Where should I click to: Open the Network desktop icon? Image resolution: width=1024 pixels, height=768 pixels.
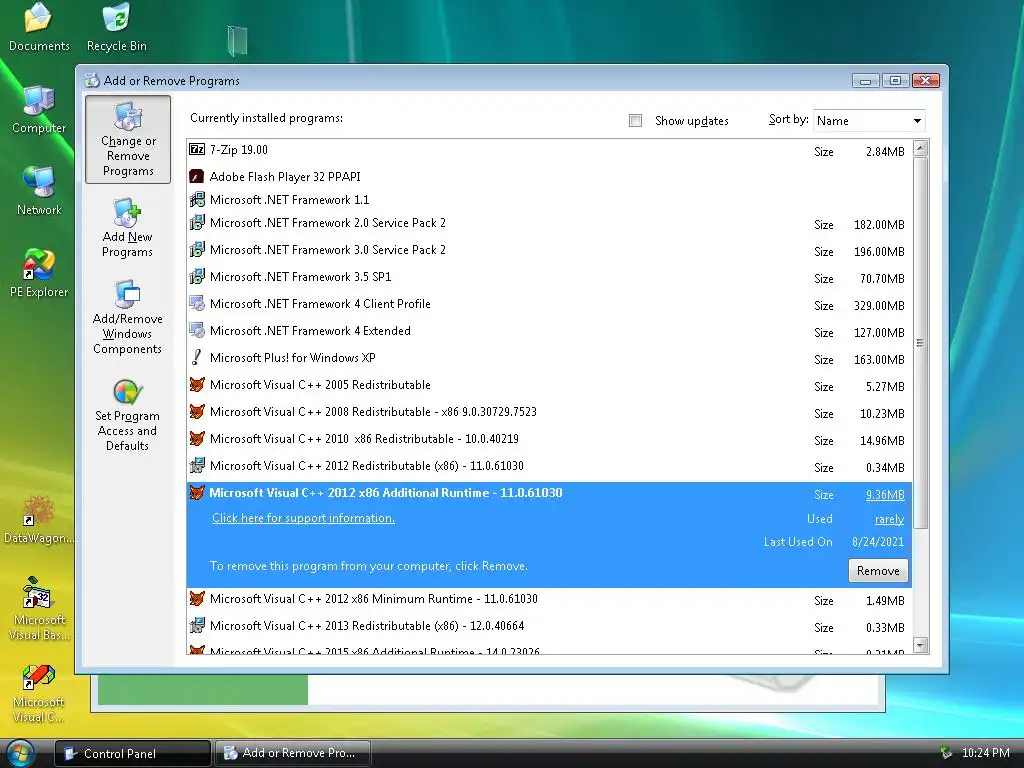(39, 191)
